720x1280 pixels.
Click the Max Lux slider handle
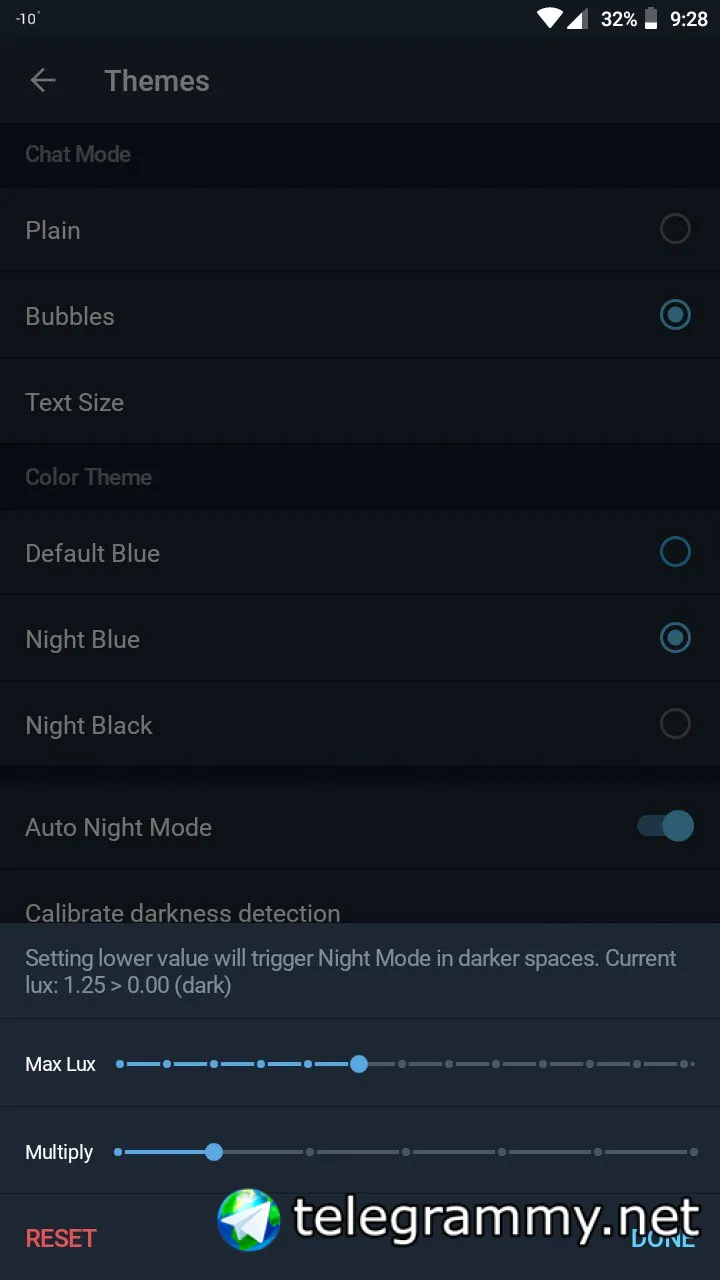359,1064
